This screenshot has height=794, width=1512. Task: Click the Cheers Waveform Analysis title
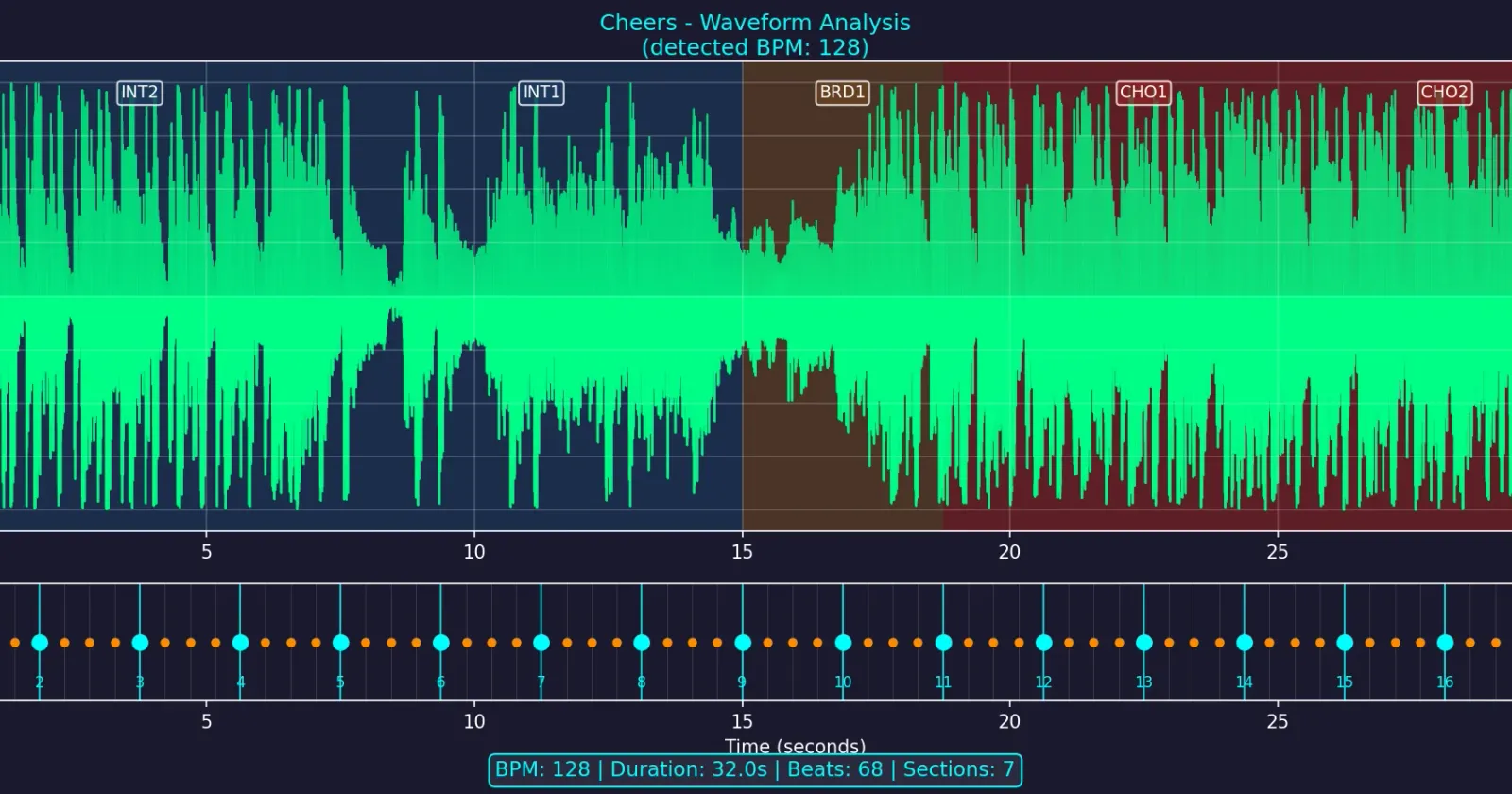[x=755, y=23]
